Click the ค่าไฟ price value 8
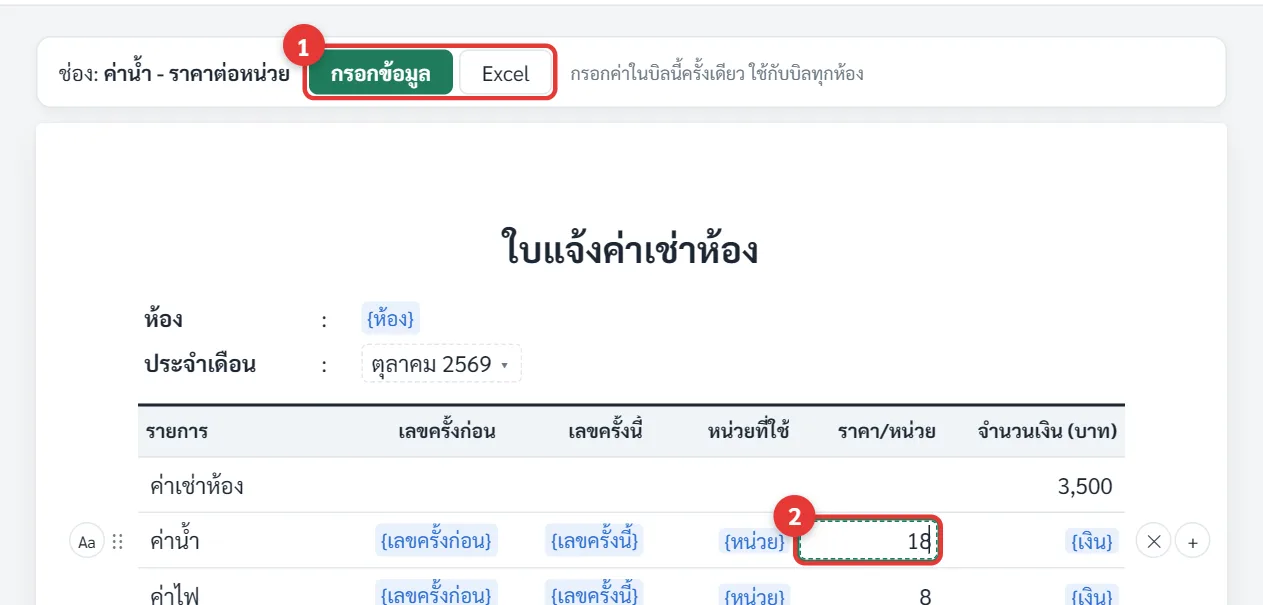This screenshot has width=1263, height=605. [925, 597]
